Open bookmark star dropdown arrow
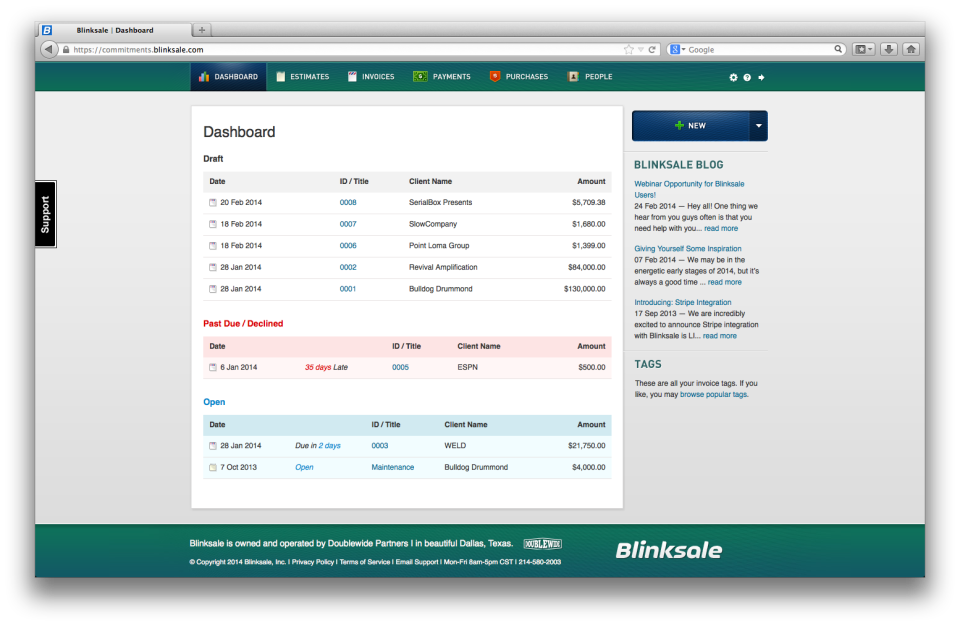Screen dimensions: 960x626 tap(640, 50)
